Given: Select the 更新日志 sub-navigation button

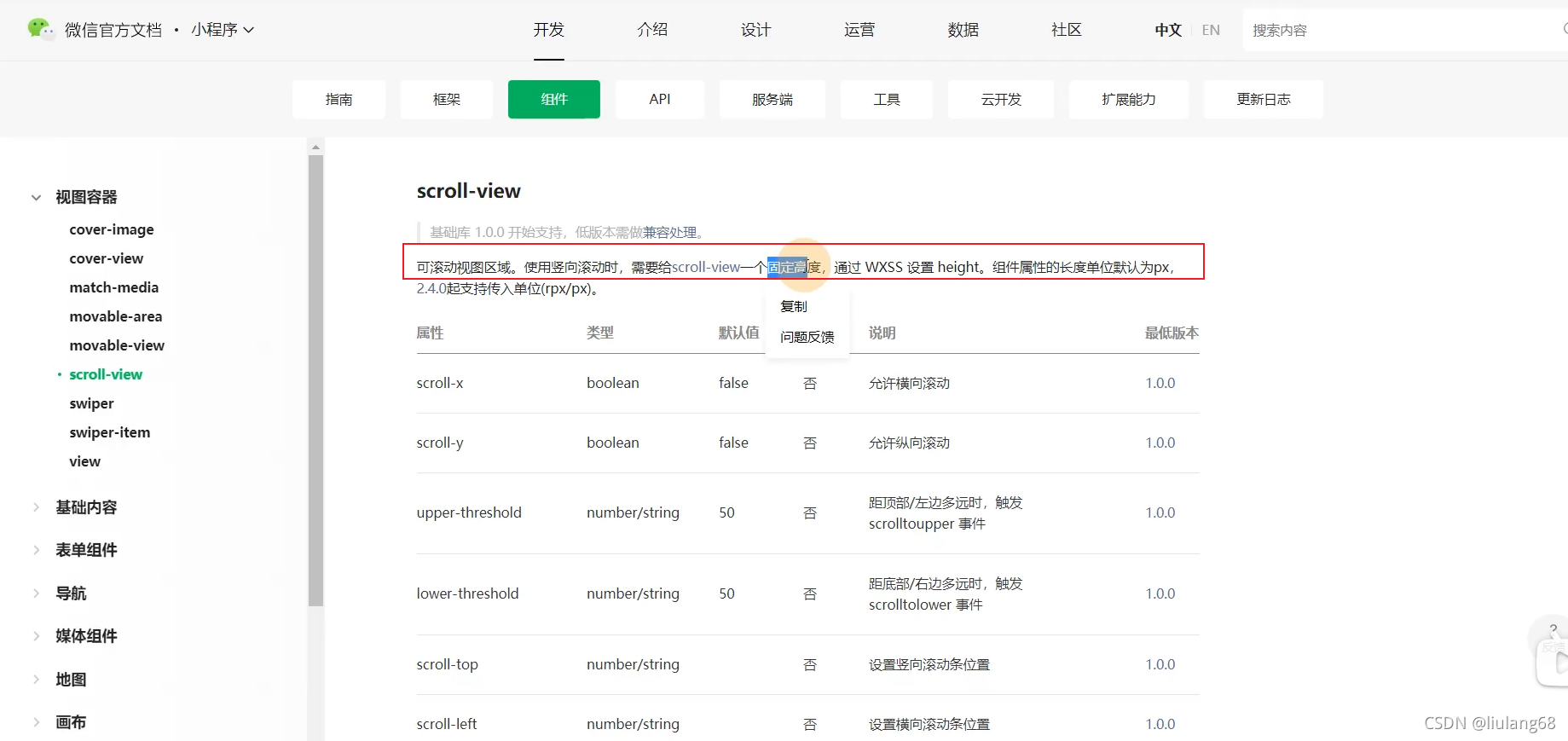Looking at the screenshot, I should click(x=1264, y=99).
